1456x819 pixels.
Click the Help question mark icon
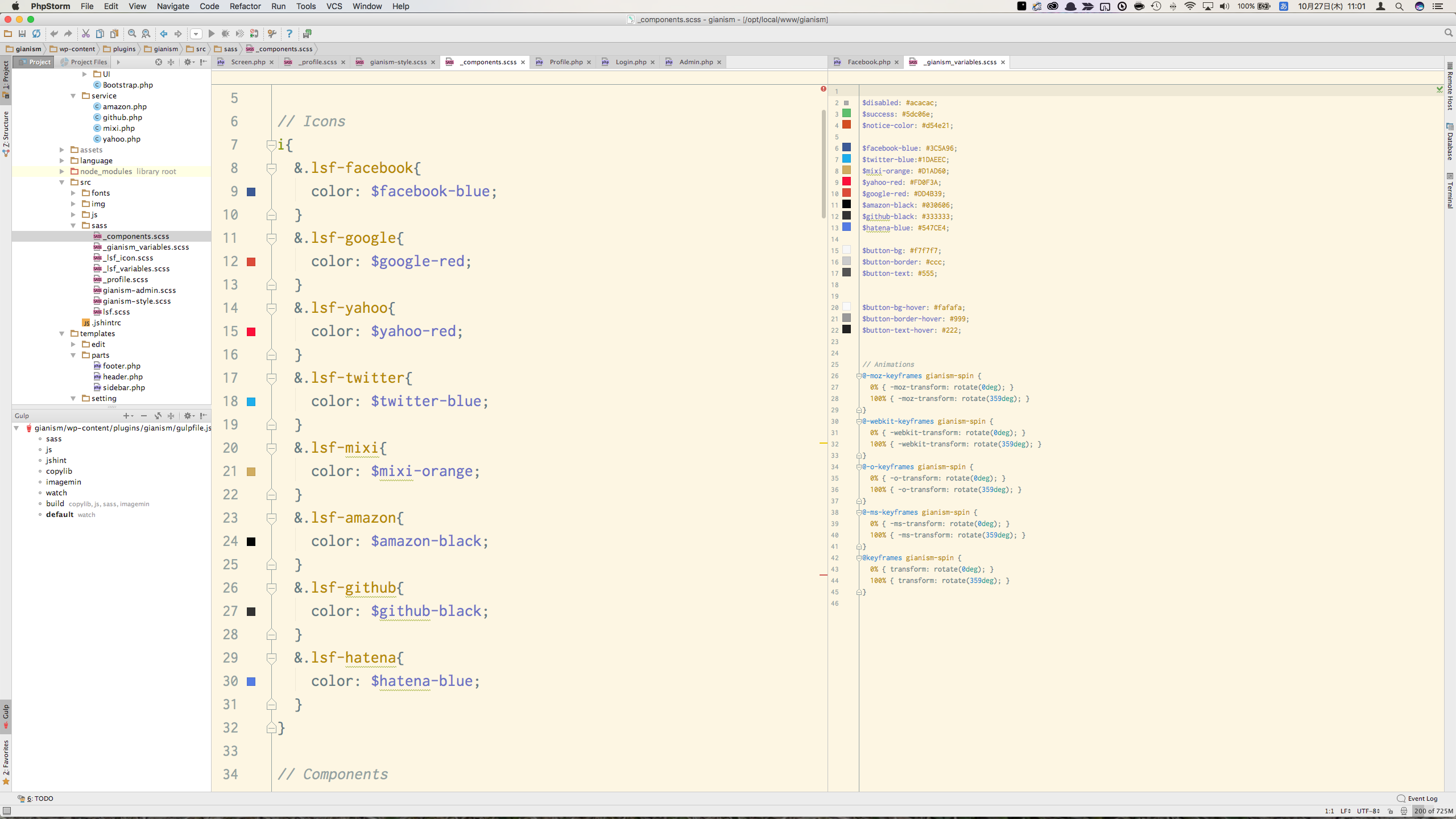point(289,34)
